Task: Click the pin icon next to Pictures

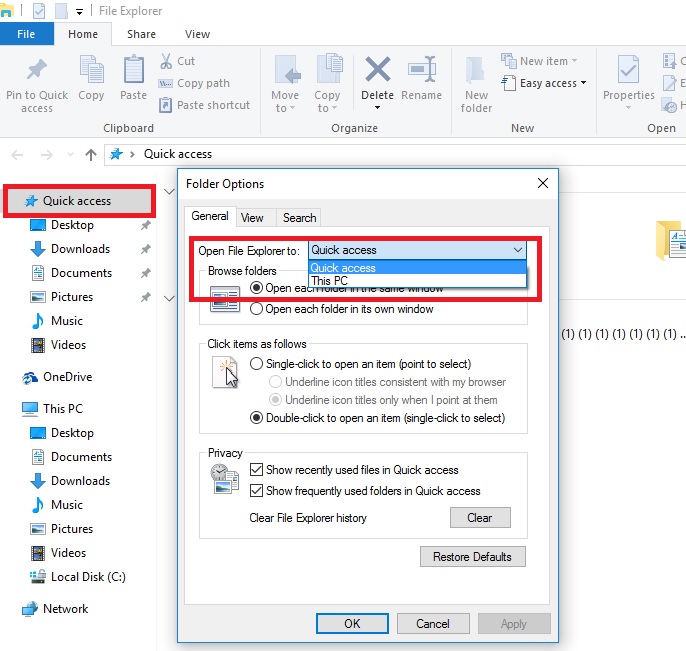Action: click(x=145, y=297)
